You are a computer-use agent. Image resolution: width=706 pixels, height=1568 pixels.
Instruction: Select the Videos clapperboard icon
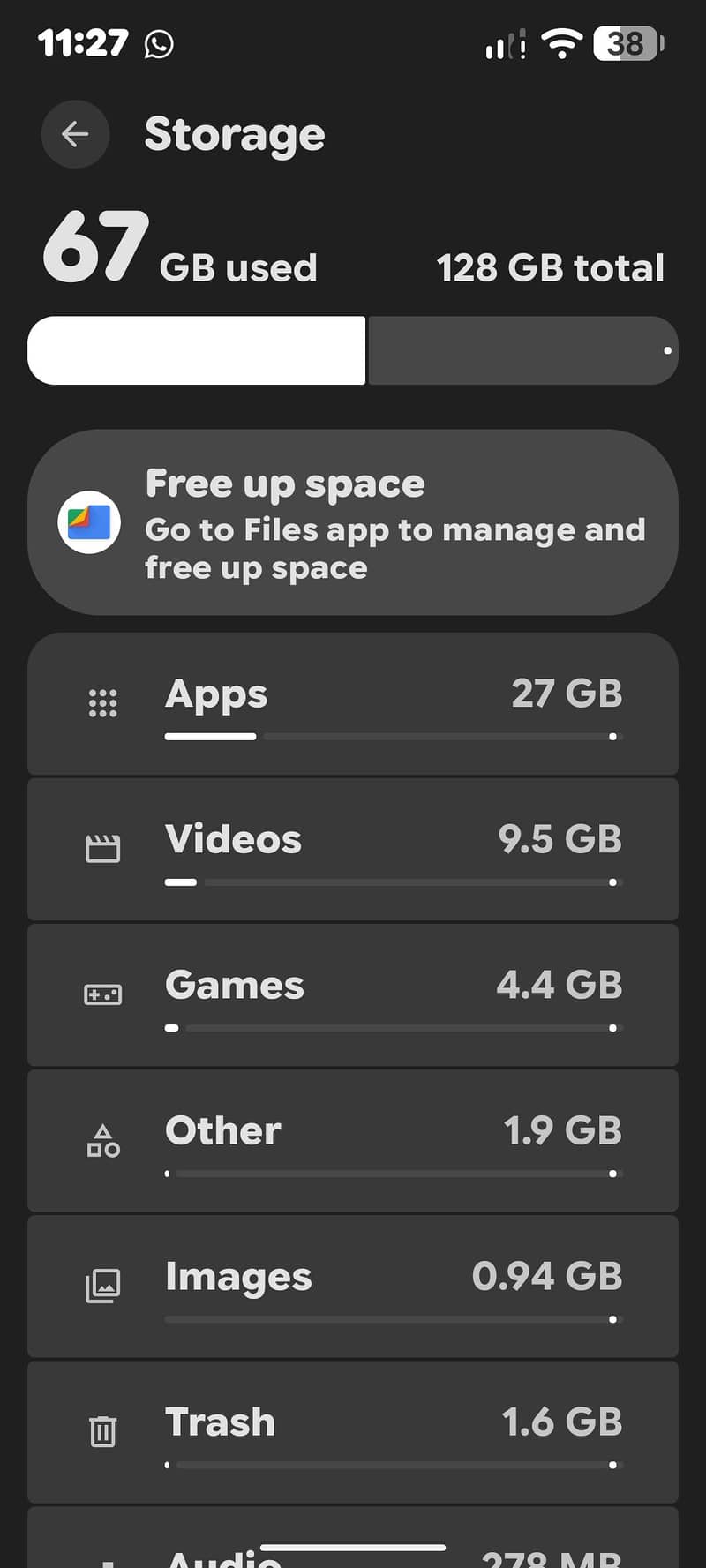pyautogui.click(x=102, y=849)
